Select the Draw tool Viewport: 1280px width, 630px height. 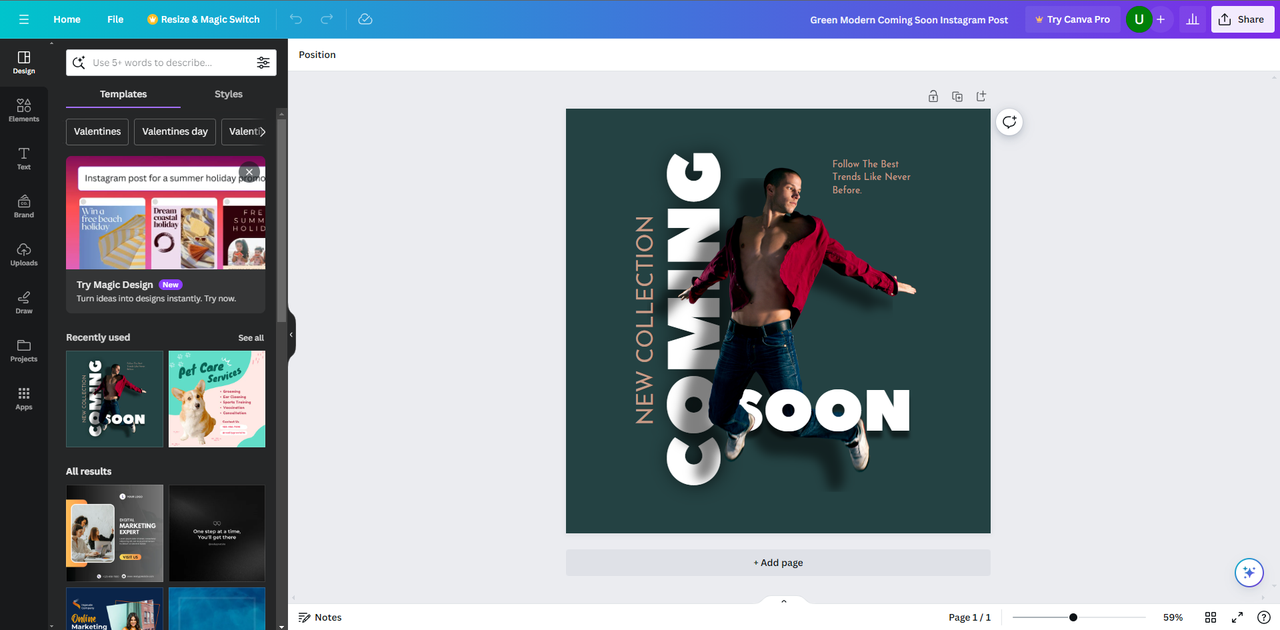24,302
